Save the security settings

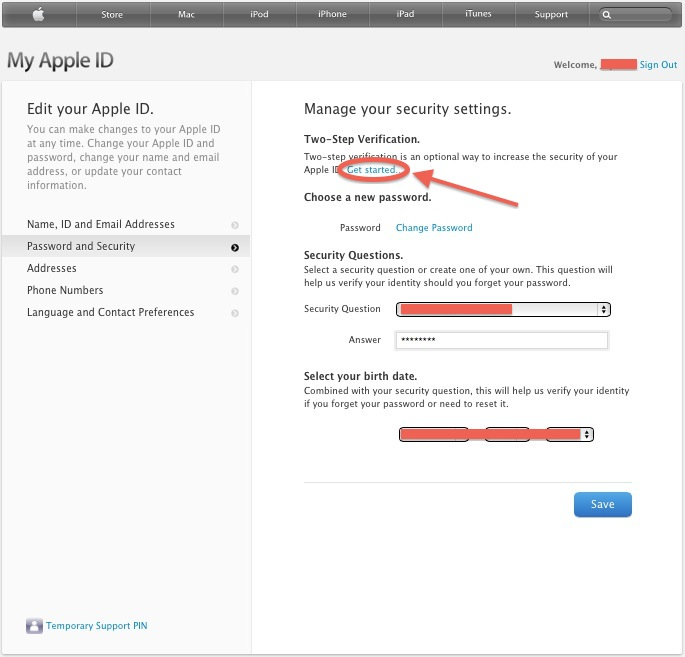coord(602,505)
